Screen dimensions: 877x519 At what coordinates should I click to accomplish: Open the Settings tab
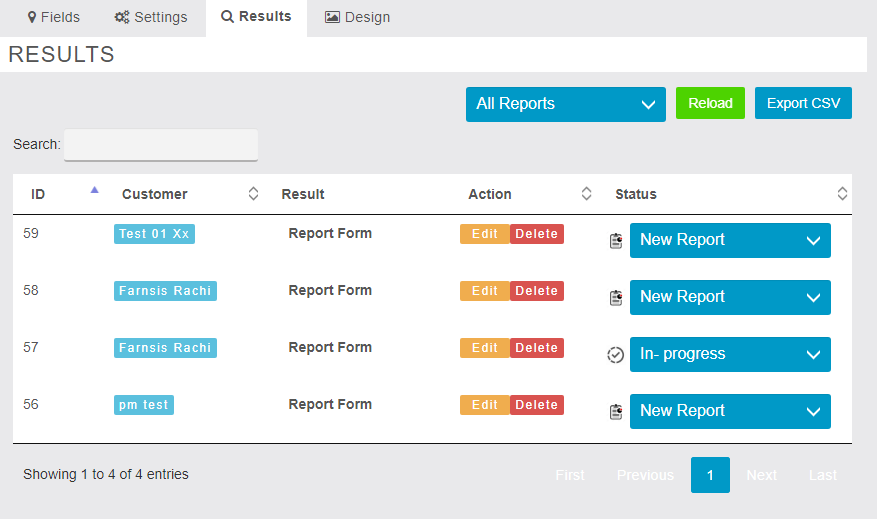(151, 17)
